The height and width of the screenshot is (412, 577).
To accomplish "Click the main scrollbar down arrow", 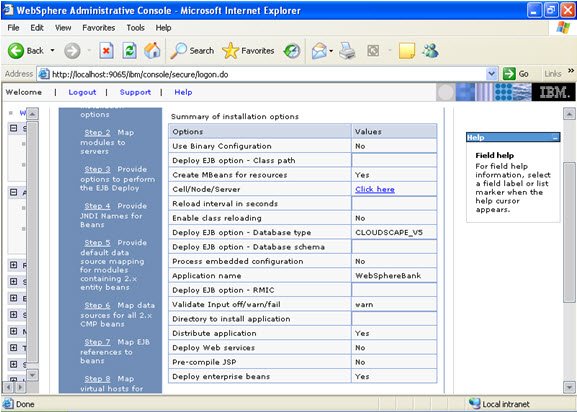I will (569, 387).
